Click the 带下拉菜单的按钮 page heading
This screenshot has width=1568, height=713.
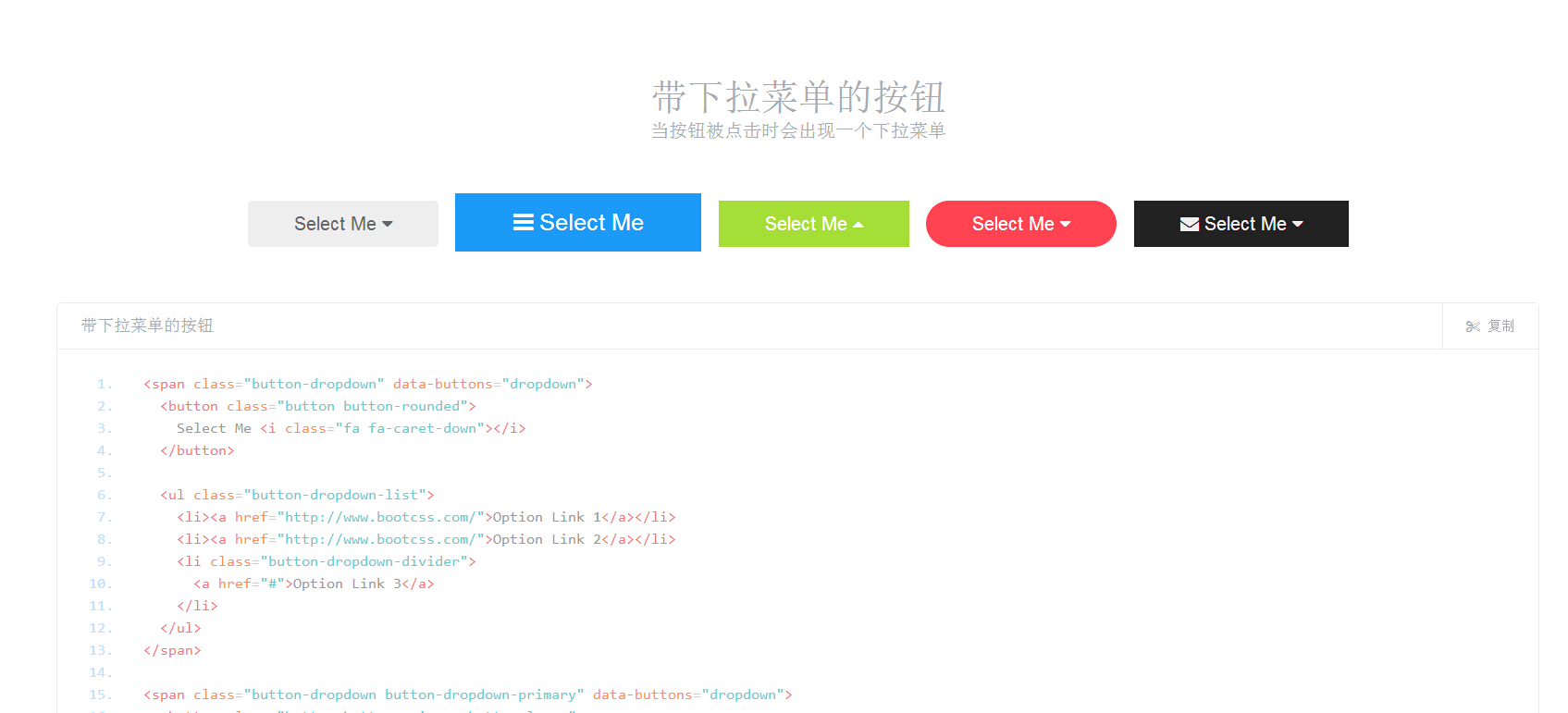click(x=798, y=97)
